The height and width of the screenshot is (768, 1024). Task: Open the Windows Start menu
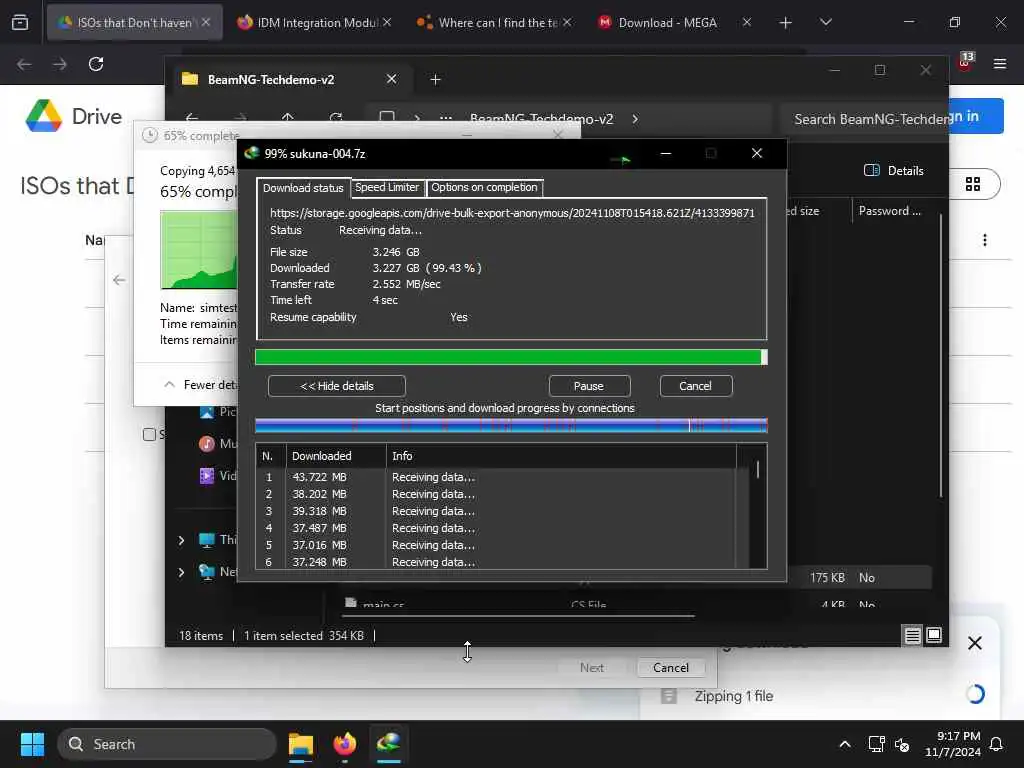[32, 744]
